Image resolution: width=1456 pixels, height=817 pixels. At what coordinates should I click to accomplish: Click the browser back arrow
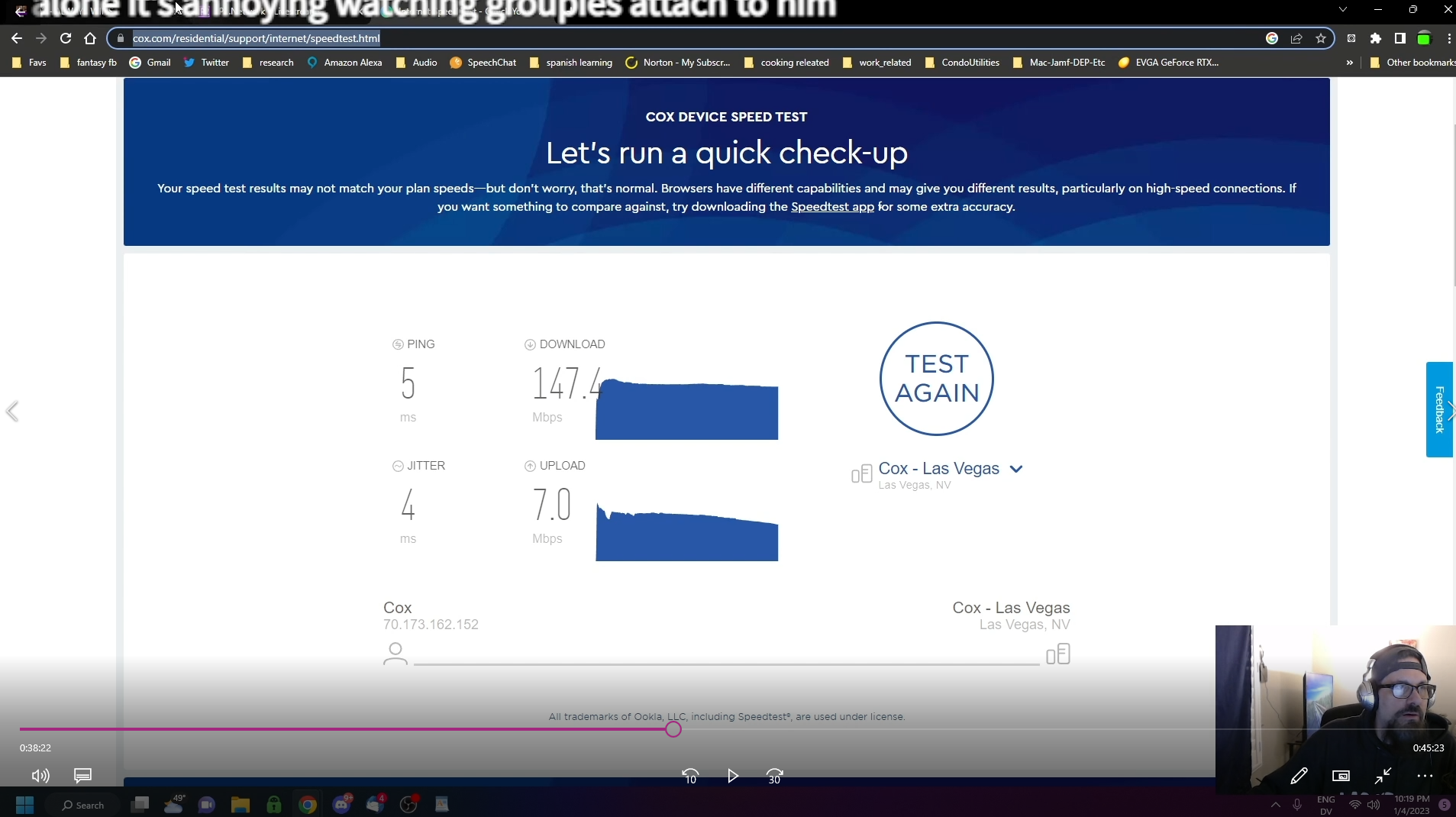17,38
